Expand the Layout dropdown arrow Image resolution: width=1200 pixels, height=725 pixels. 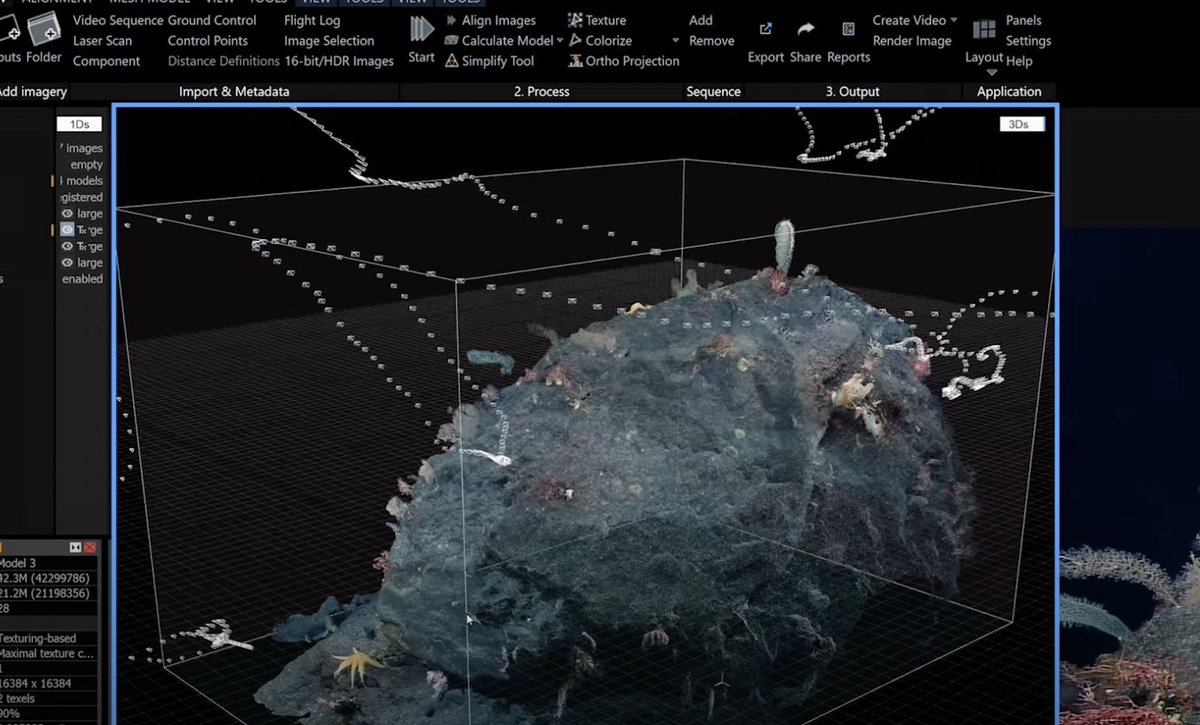pyautogui.click(x=992, y=73)
